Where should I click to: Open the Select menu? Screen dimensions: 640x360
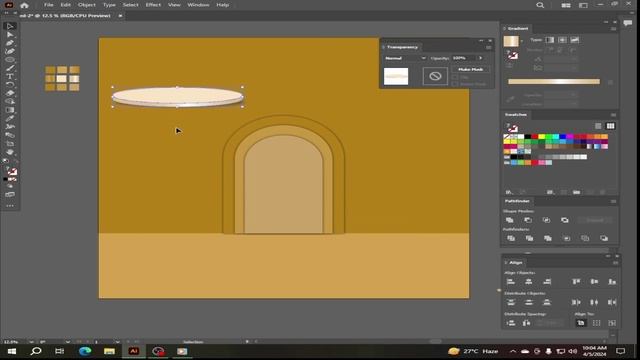point(131,5)
